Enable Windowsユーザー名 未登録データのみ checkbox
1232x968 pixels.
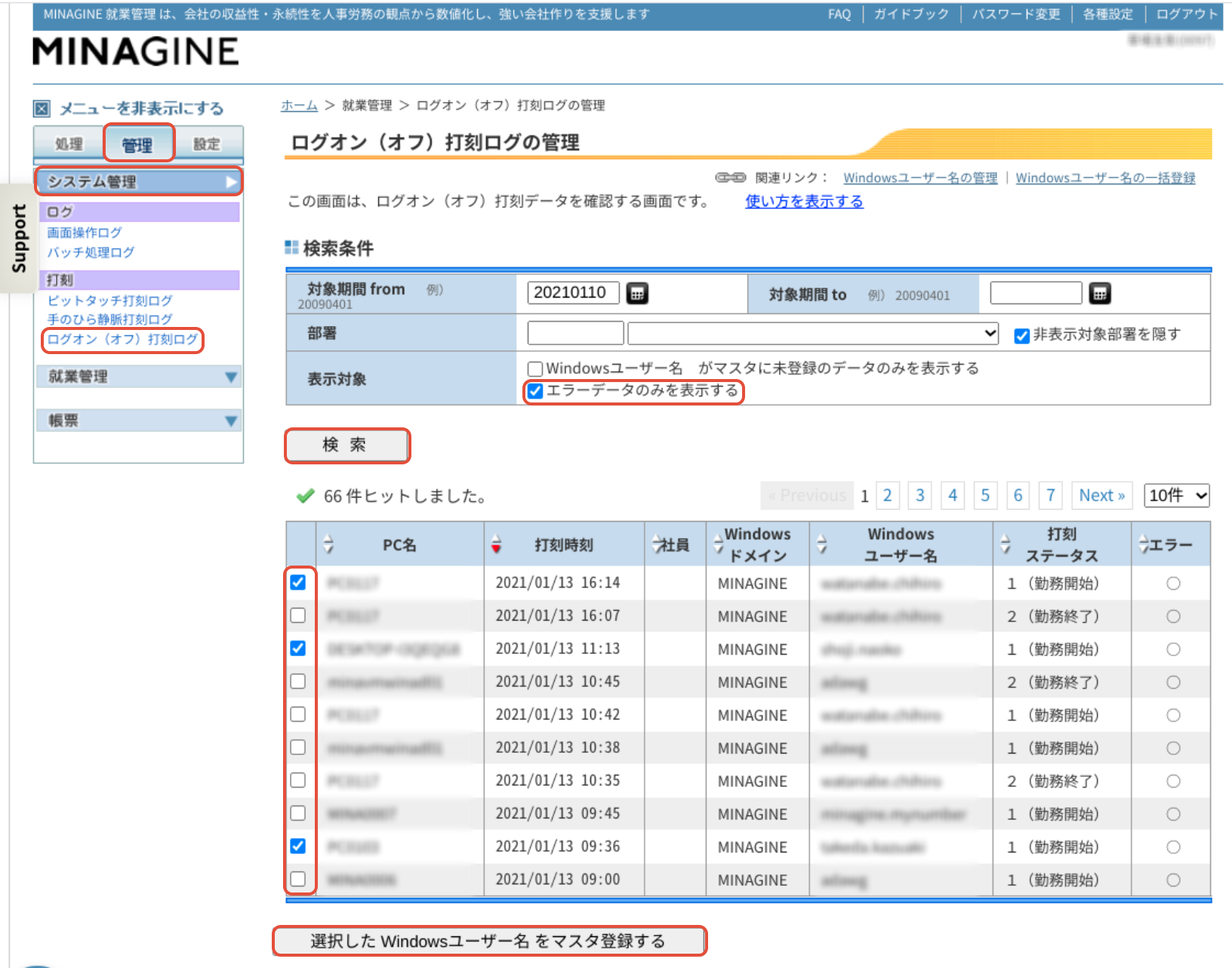535,368
